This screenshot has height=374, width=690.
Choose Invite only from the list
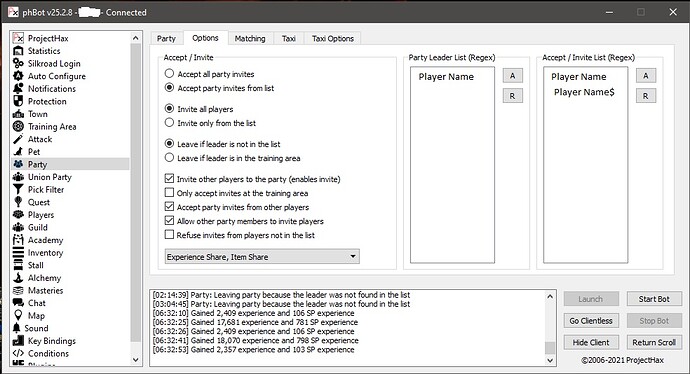coord(169,123)
